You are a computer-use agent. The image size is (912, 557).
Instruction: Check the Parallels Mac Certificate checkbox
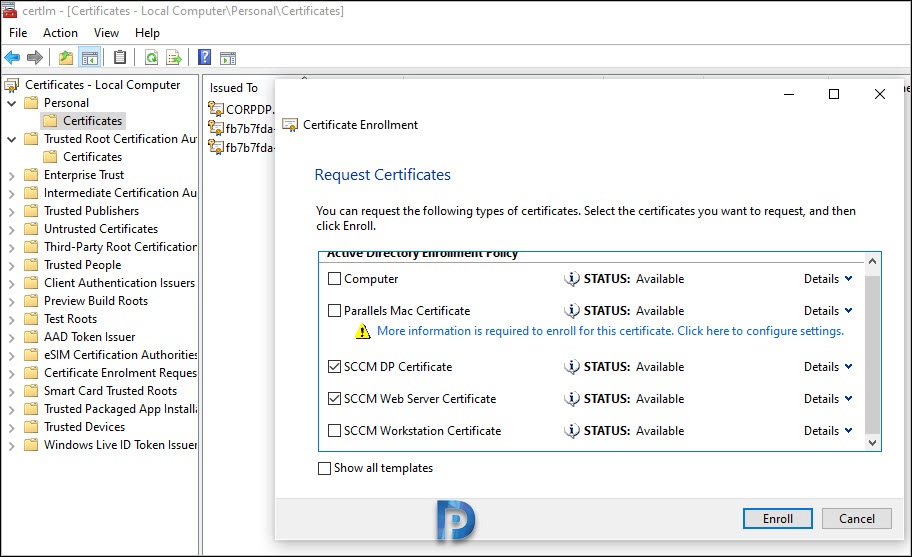tap(334, 311)
